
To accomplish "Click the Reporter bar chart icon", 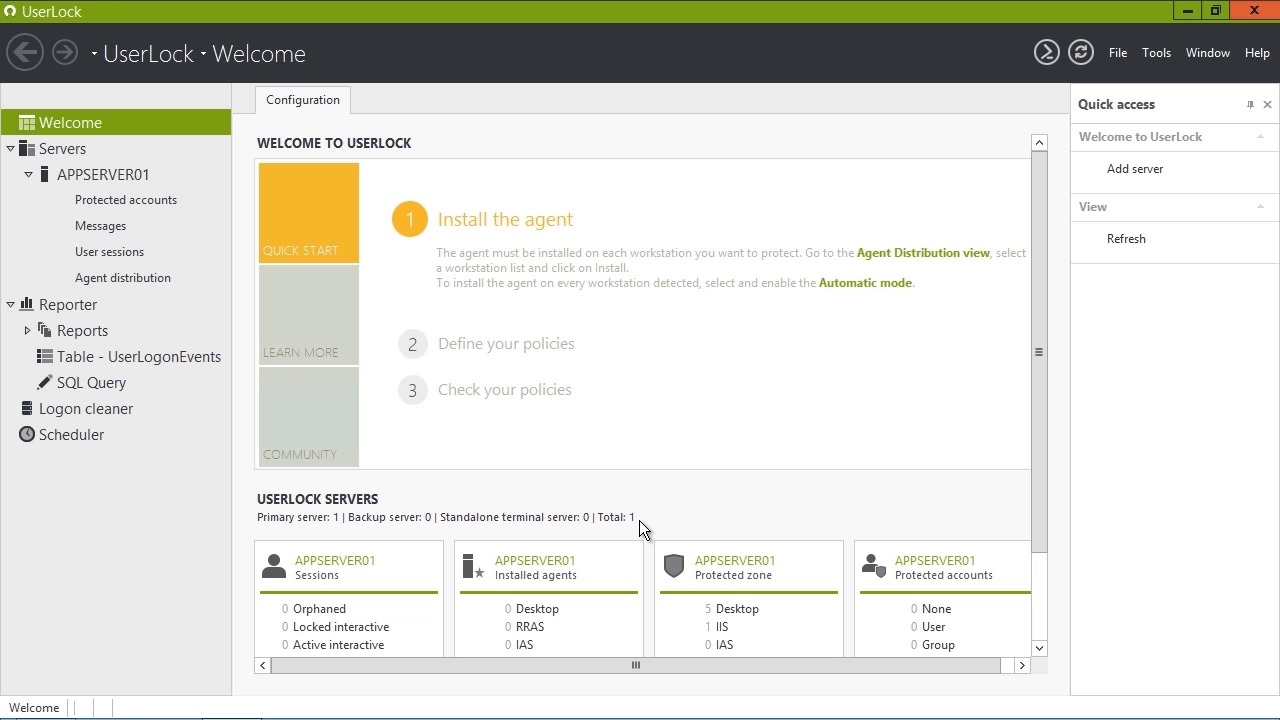I will pyautogui.click(x=27, y=305).
